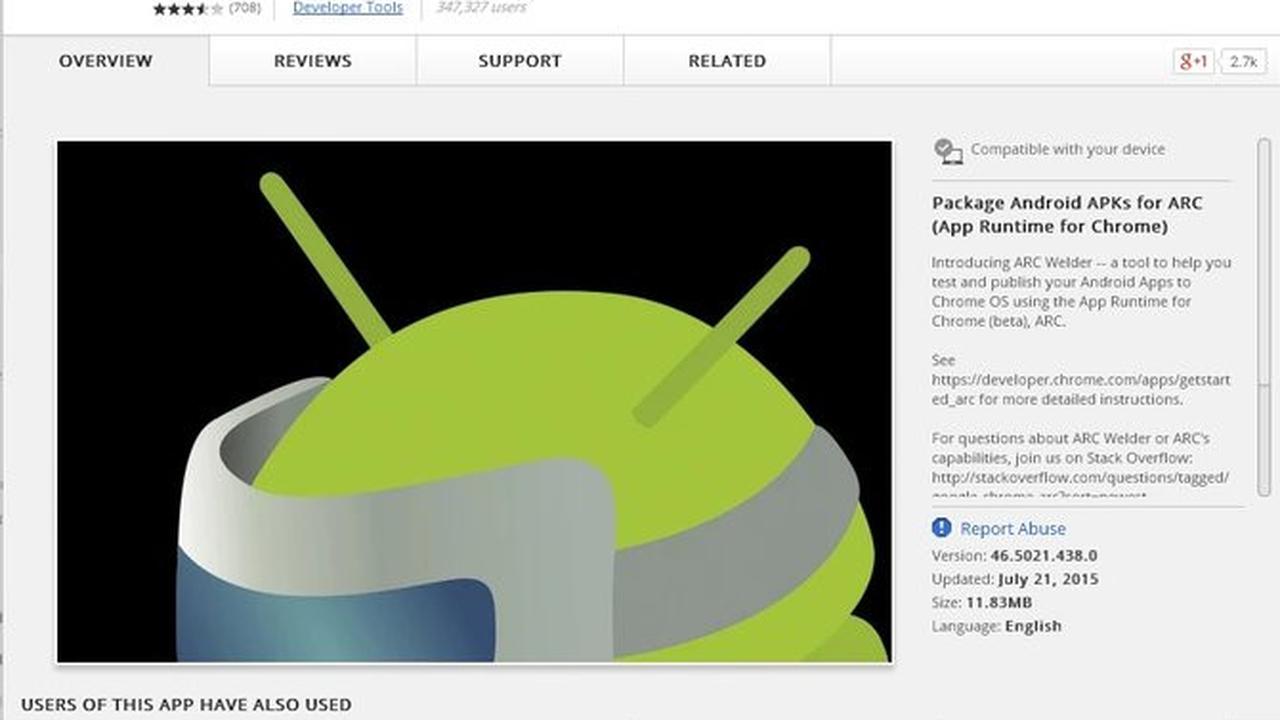
Task: Switch to the Reviews tab
Action: [313, 61]
